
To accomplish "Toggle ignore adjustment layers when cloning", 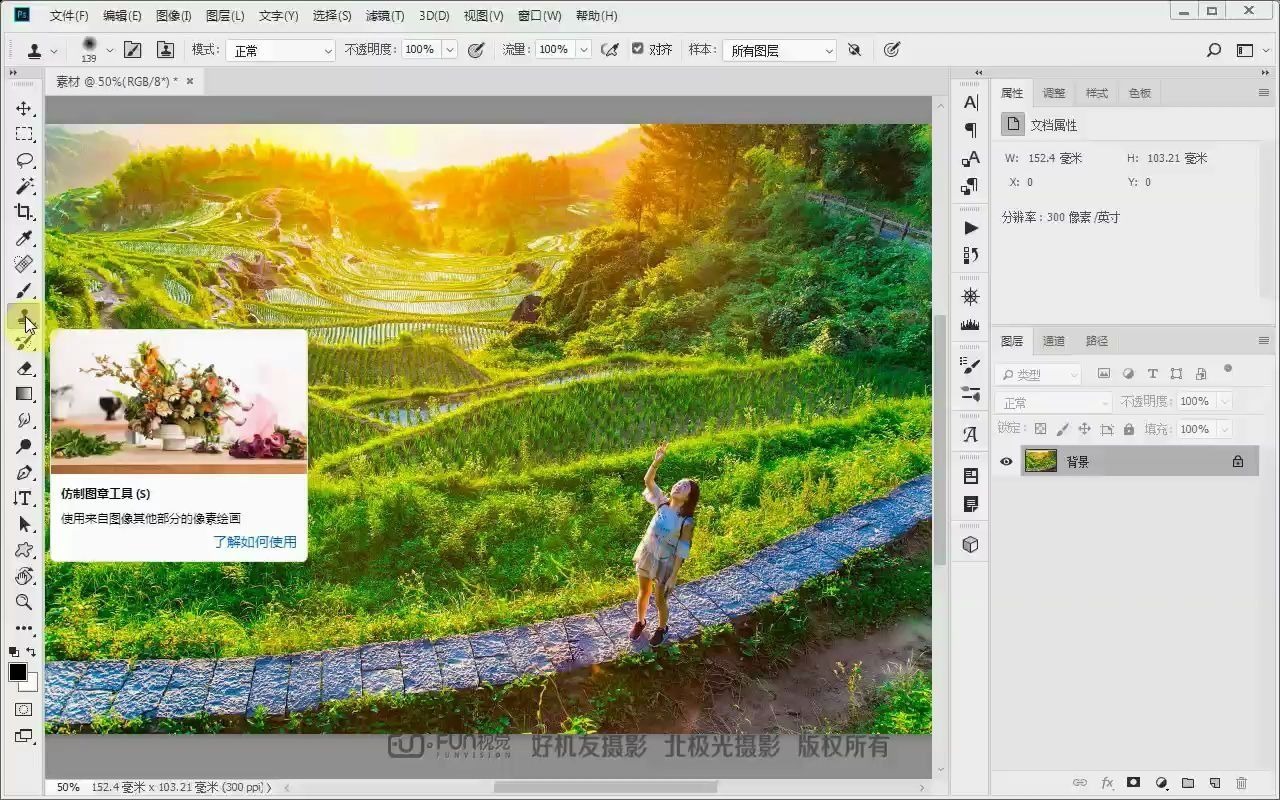I will pyautogui.click(x=854, y=50).
